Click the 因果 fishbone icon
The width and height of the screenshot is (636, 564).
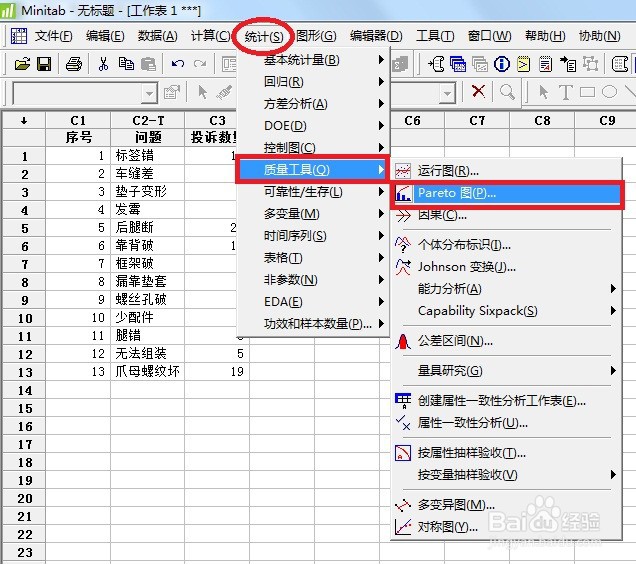[x=403, y=215]
